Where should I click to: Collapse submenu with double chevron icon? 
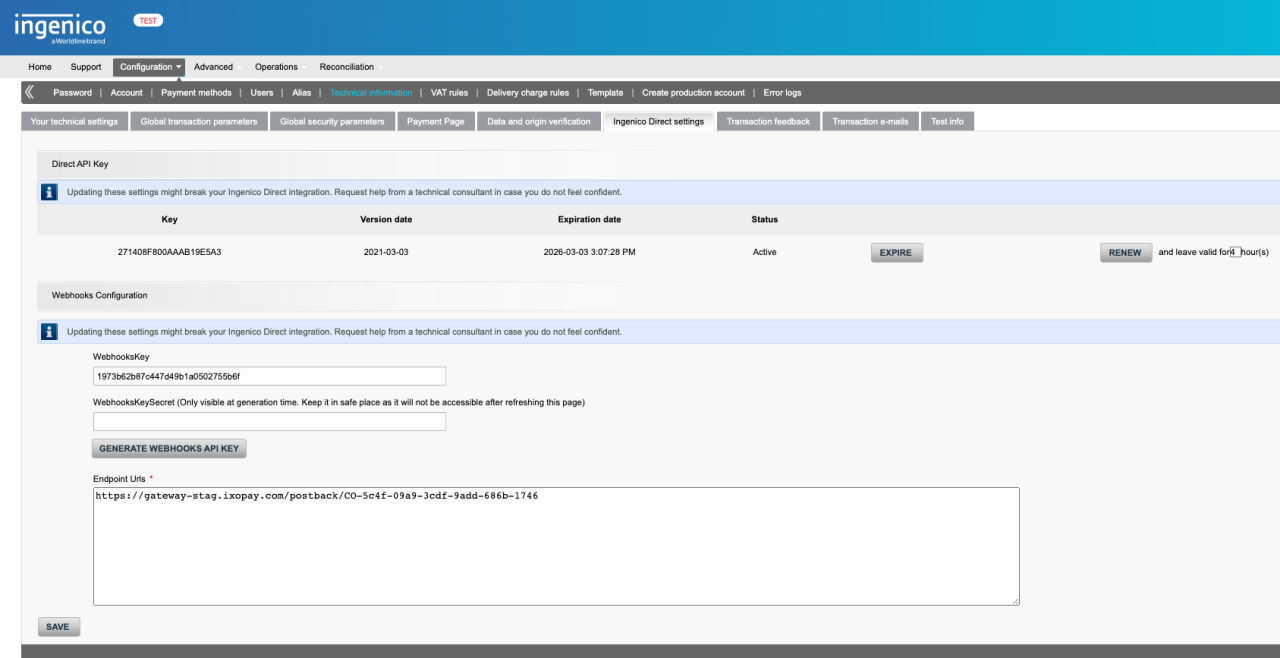point(29,92)
